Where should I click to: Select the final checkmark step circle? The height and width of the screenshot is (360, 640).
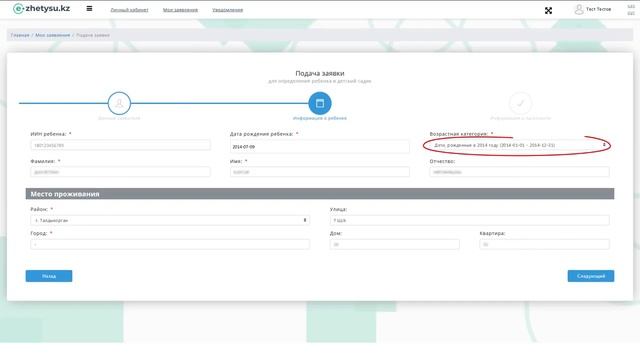[x=520, y=103]
